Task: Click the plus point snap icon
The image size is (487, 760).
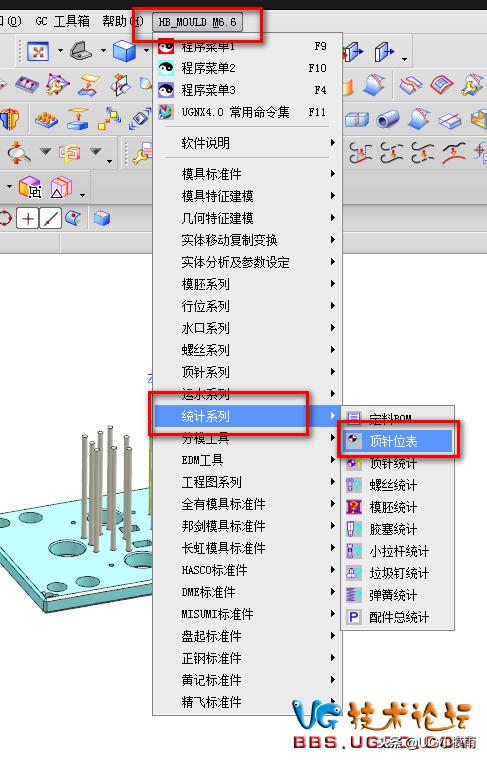Action: point(28,219)
